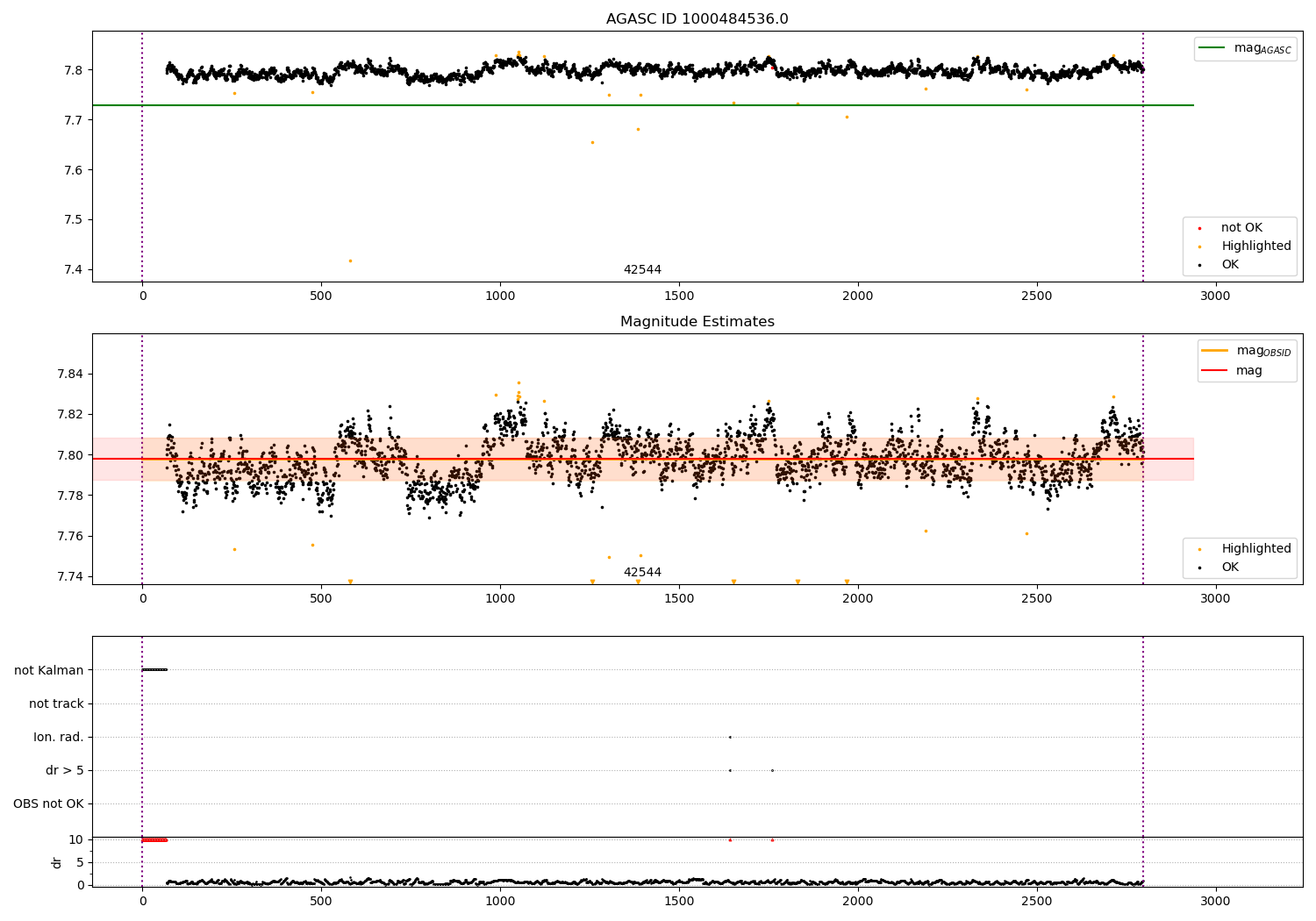
Task: Select the 2500 x-axis tick under the Magnitude Estimates plot
Action: point(1036,599)
